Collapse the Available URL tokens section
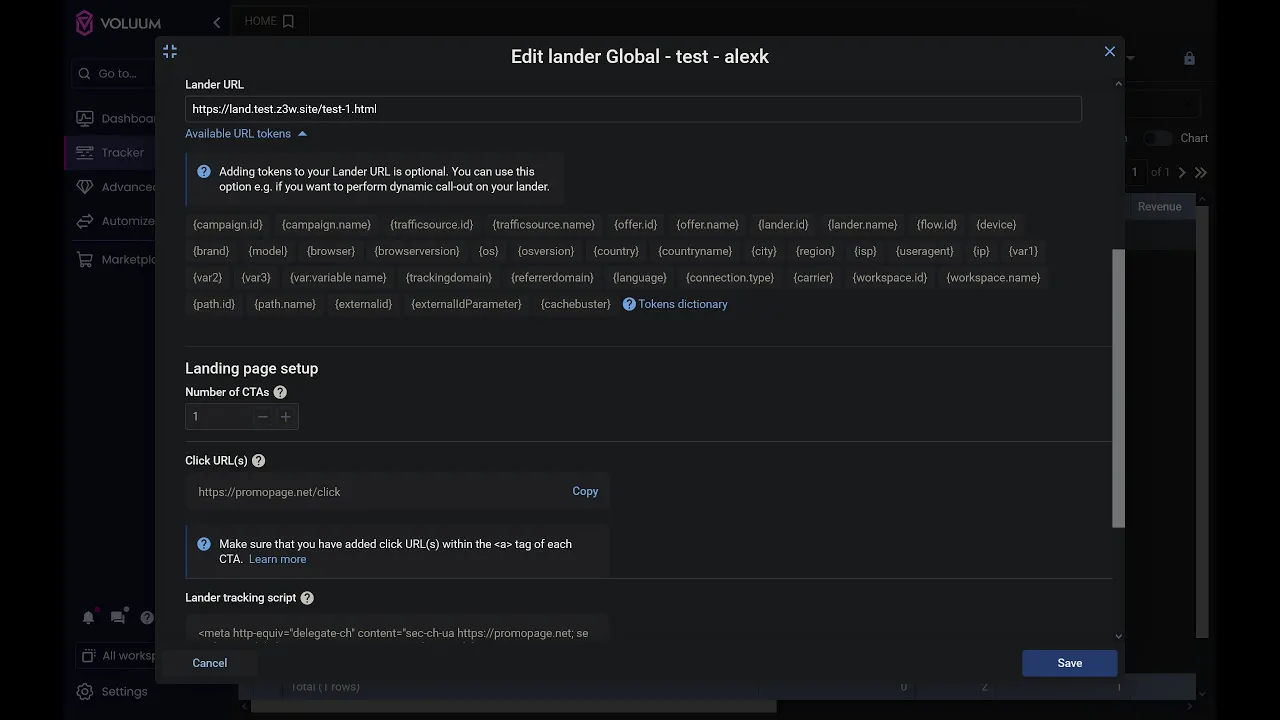Viewport: 1280px width, 720px height. pos(246,134)
